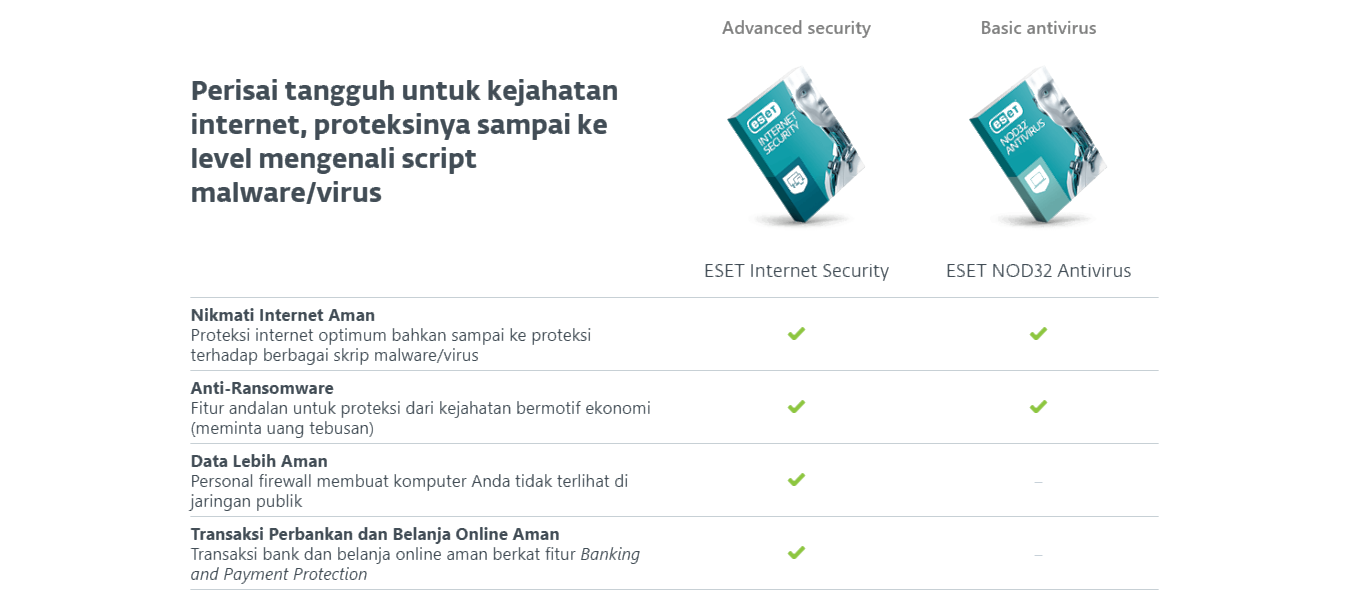Click the NOD32 dash for Transaksi Perbankan row
Image resolution: width=1366 pixels, height=603 pixels.
[x=1038, y=555]
